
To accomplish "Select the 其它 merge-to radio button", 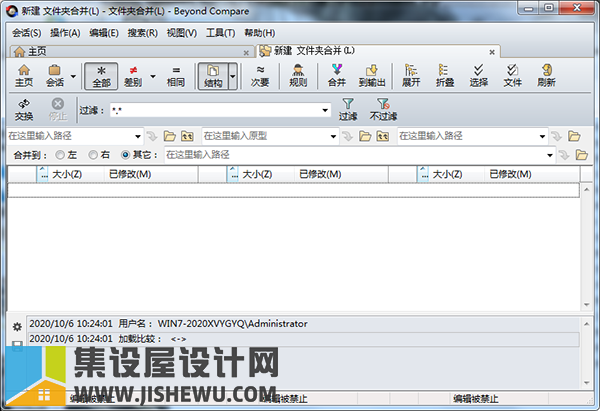I will (126, 155).
